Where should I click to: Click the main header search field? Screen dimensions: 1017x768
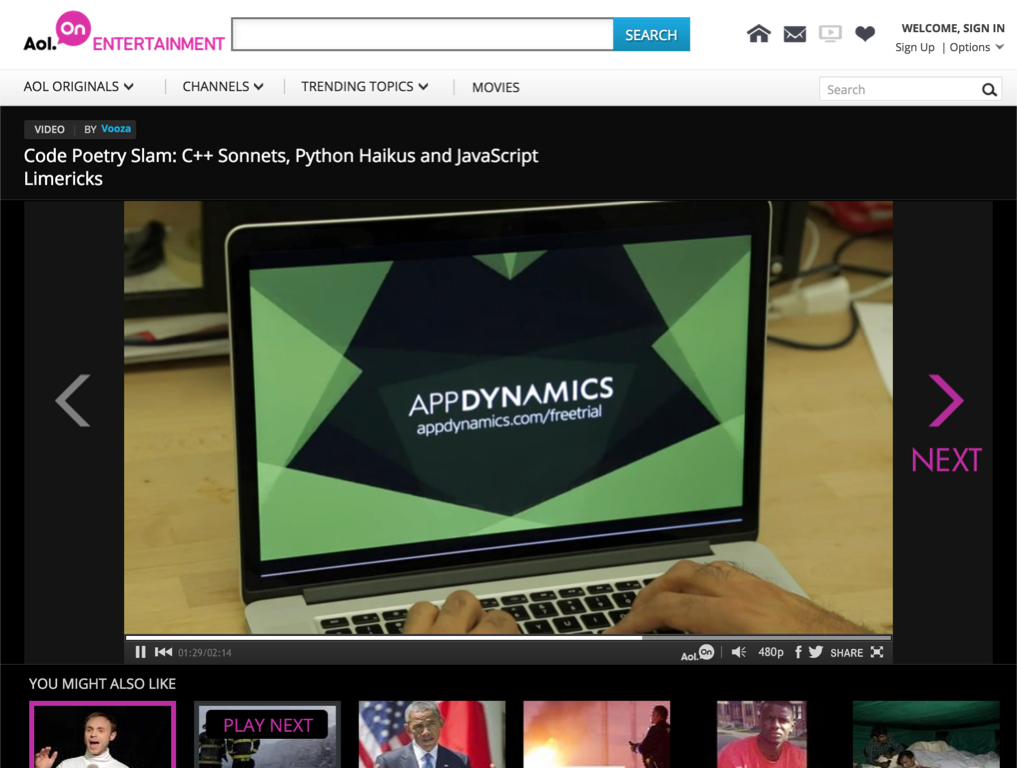pos(422,34)
